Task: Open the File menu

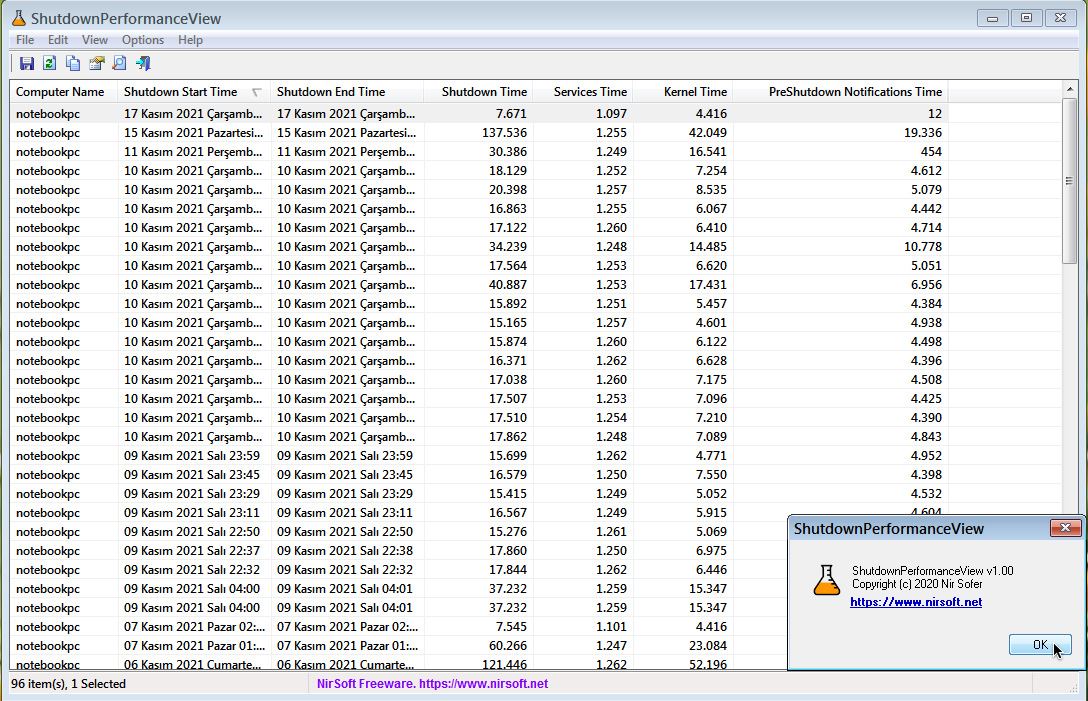Action: point(25,40)
